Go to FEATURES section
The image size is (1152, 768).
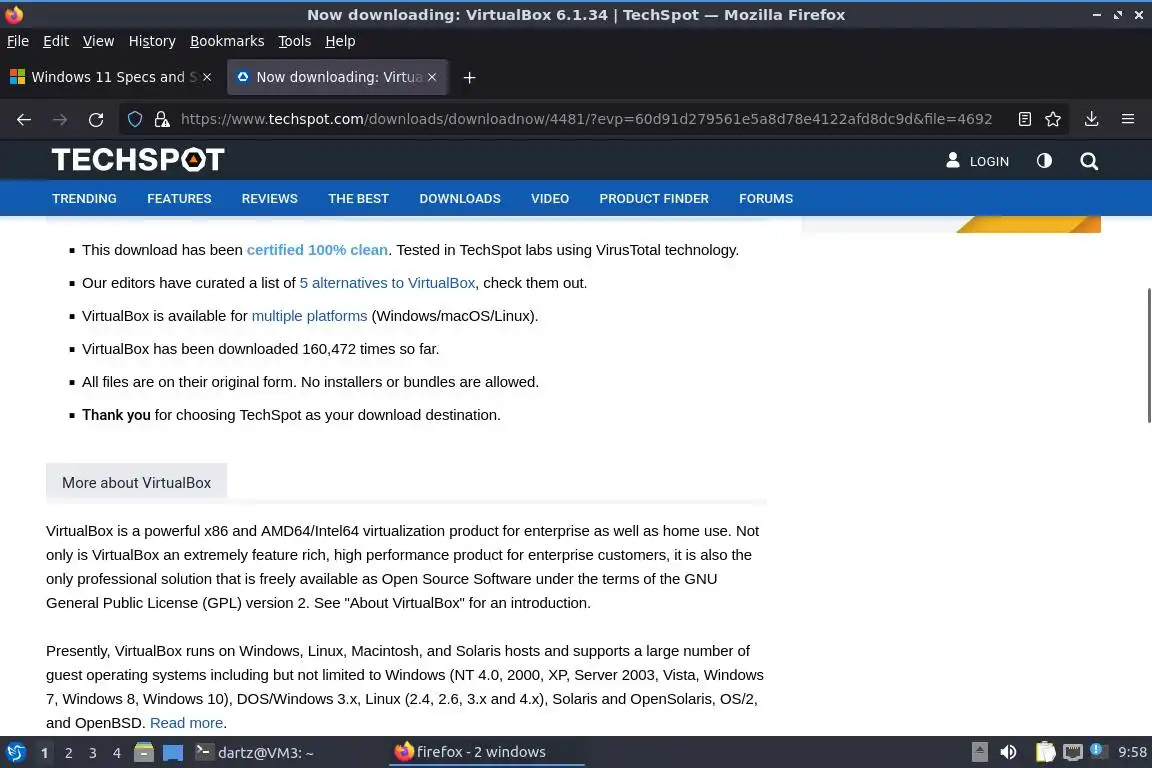click(x=179, y=198)
